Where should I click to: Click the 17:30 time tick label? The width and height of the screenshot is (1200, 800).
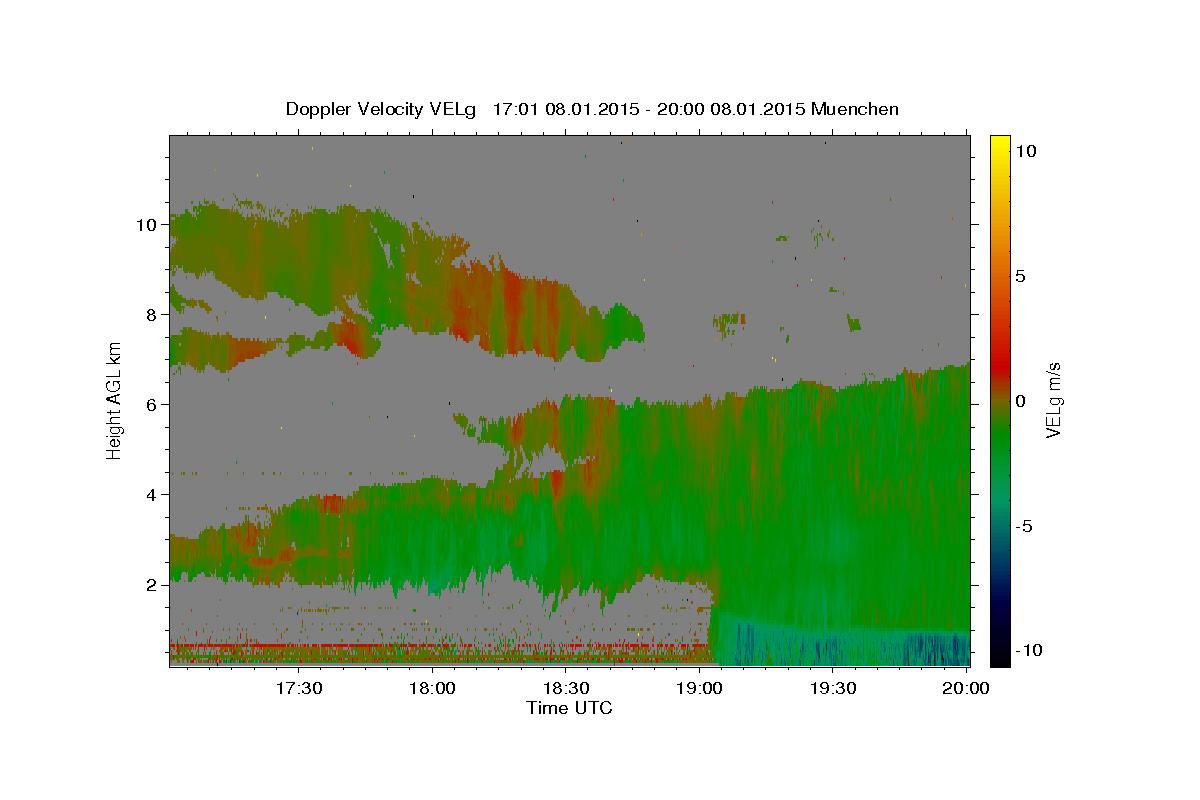298,688
